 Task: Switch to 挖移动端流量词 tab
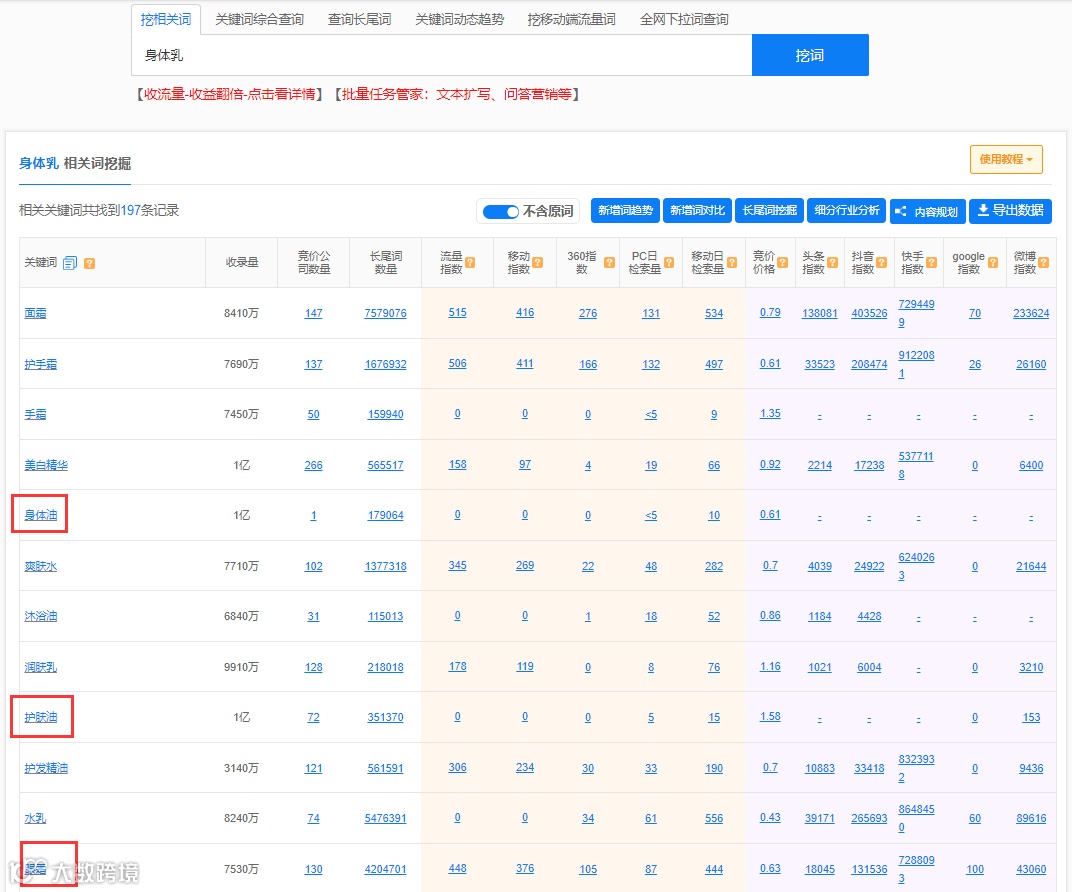tap(572, 19)
